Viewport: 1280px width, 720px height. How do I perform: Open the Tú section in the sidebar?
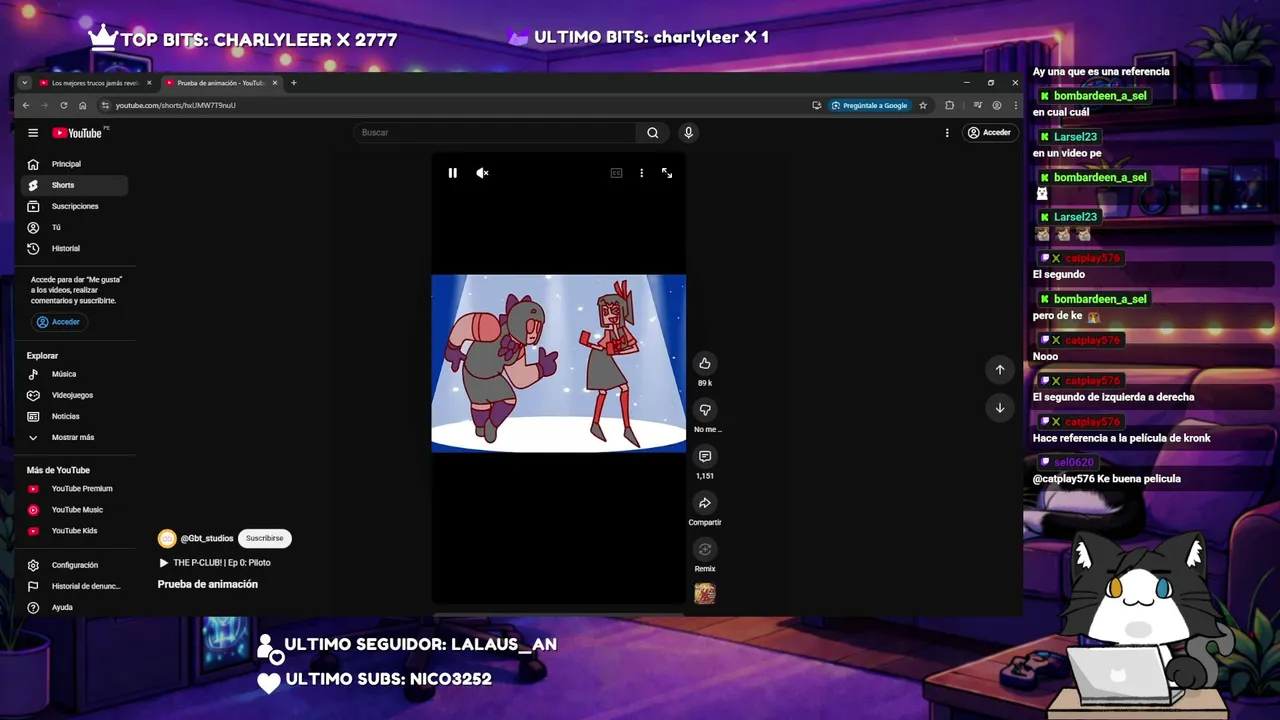tap(74, 227)
